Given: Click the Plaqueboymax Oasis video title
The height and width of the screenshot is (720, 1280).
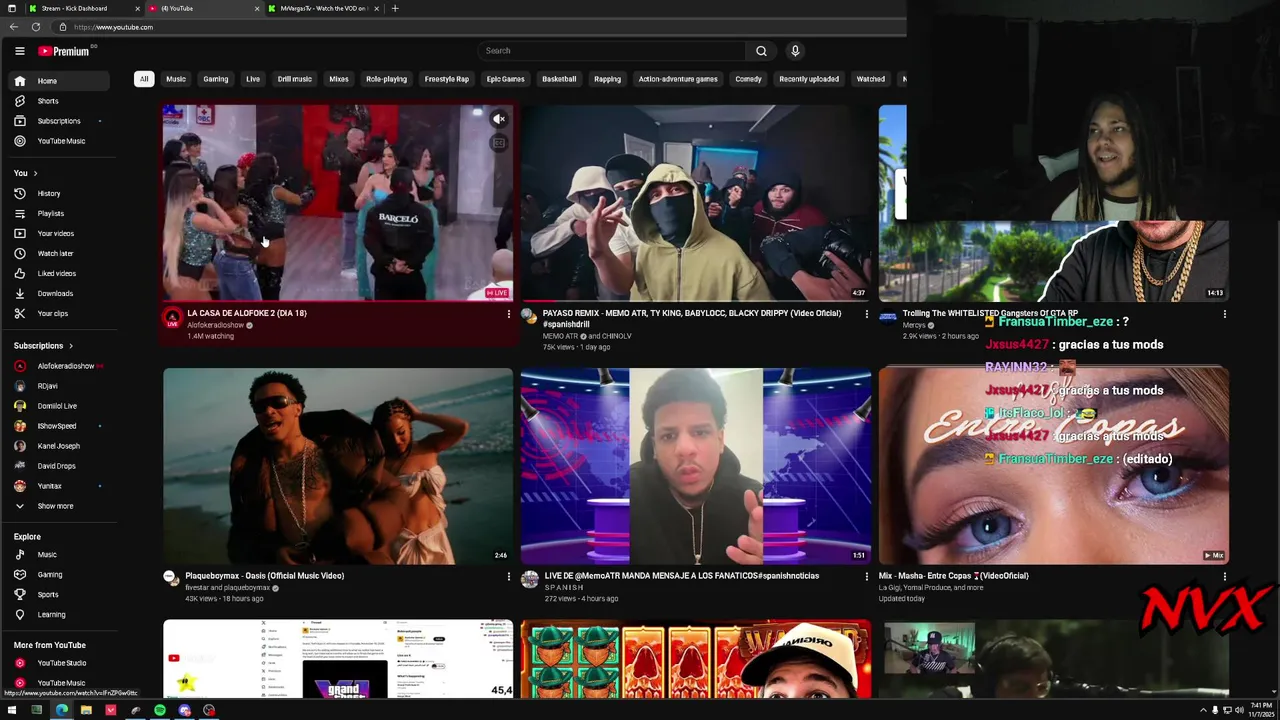Looking at the screenshot, I should (265, 576).
